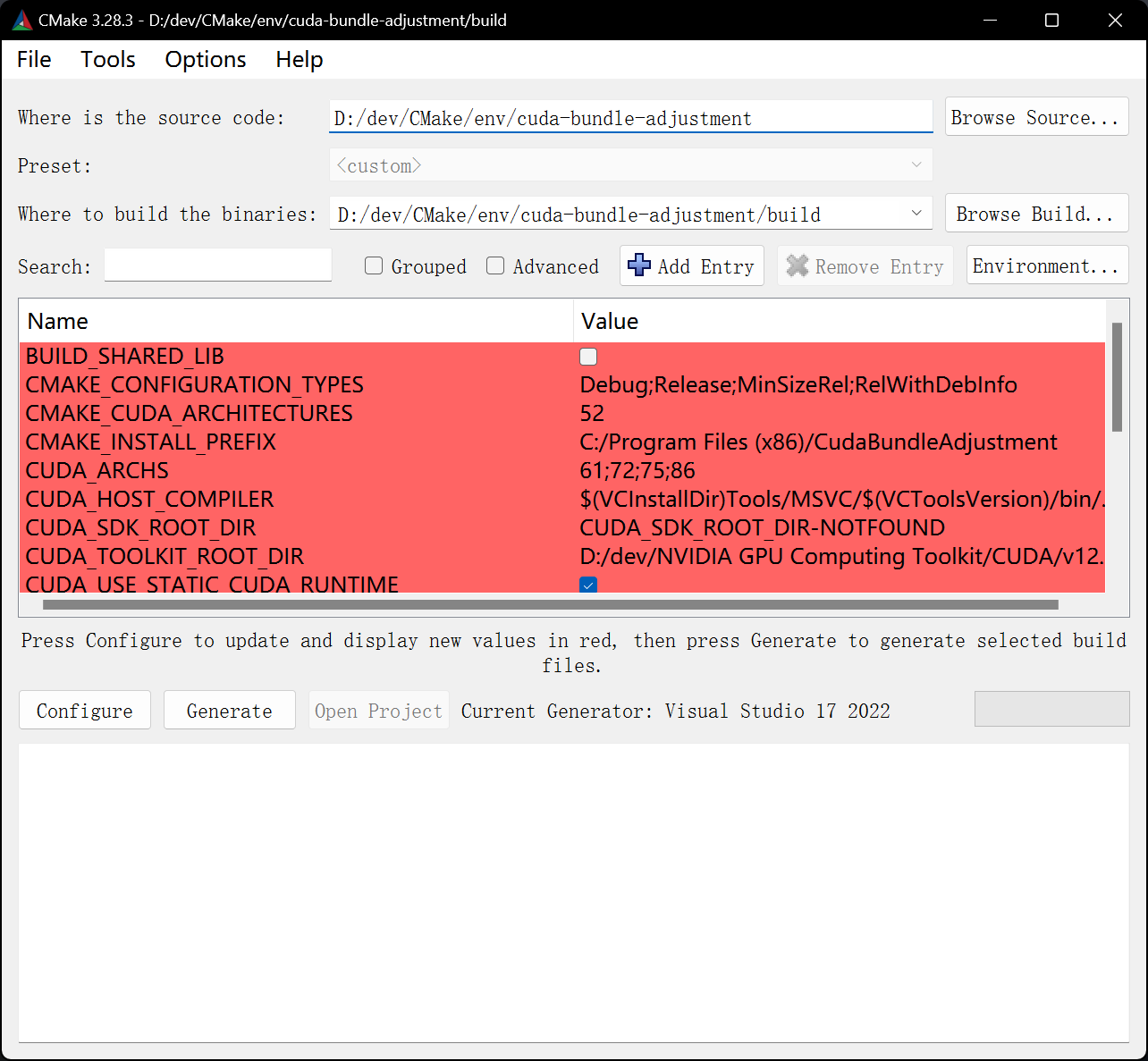This screenshot has width=1148, height=1061.
Task: Click the horizontal scrollbar under the cache list
Action: [551, 605]
